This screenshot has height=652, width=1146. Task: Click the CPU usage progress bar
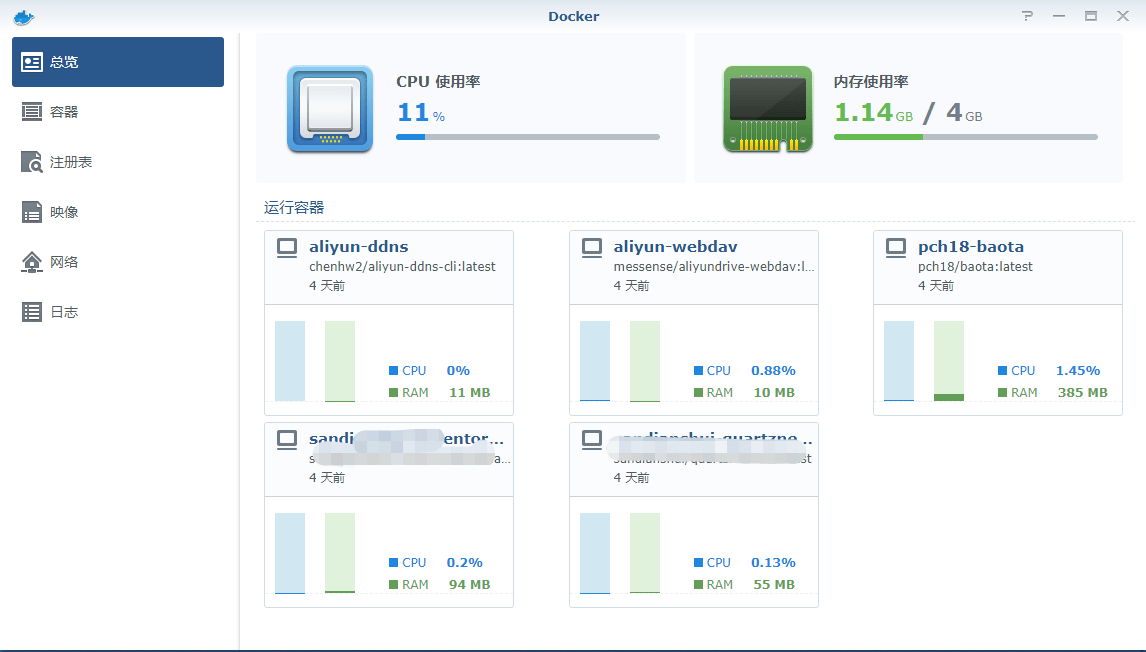[527, 137]
